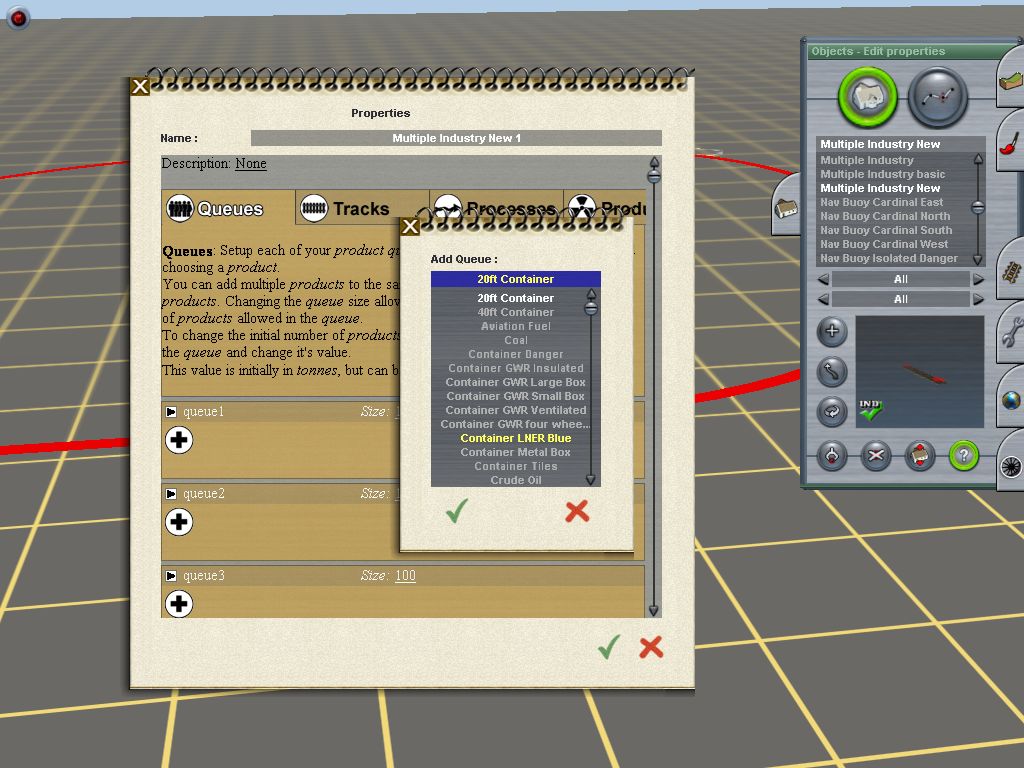Open the Tools tab with wrench icon

click(x=1011, y=331)
